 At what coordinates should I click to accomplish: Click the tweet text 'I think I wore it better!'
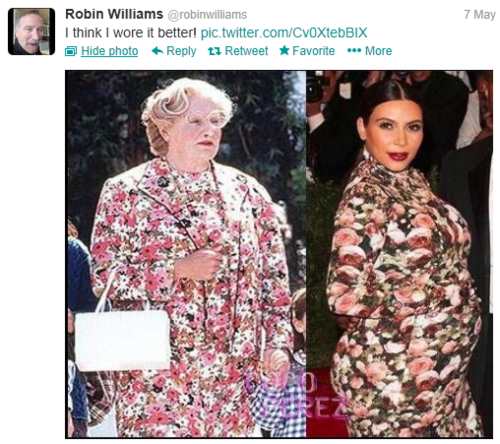131,33
